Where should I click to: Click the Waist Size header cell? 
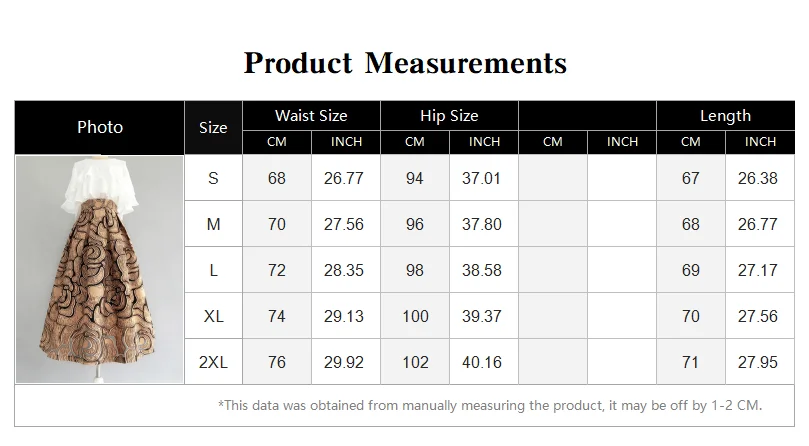pos(311,116)
